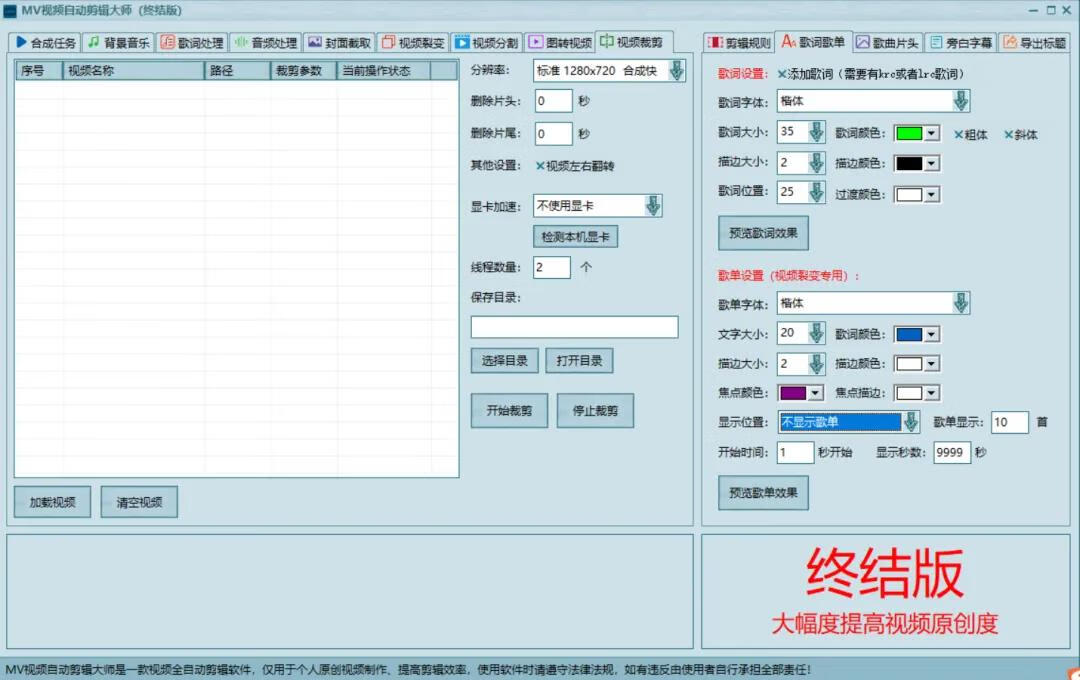Open the 分辨率 resolution dropdown
Viewport: 1080px width, 680px height.
tap(674, 70)
